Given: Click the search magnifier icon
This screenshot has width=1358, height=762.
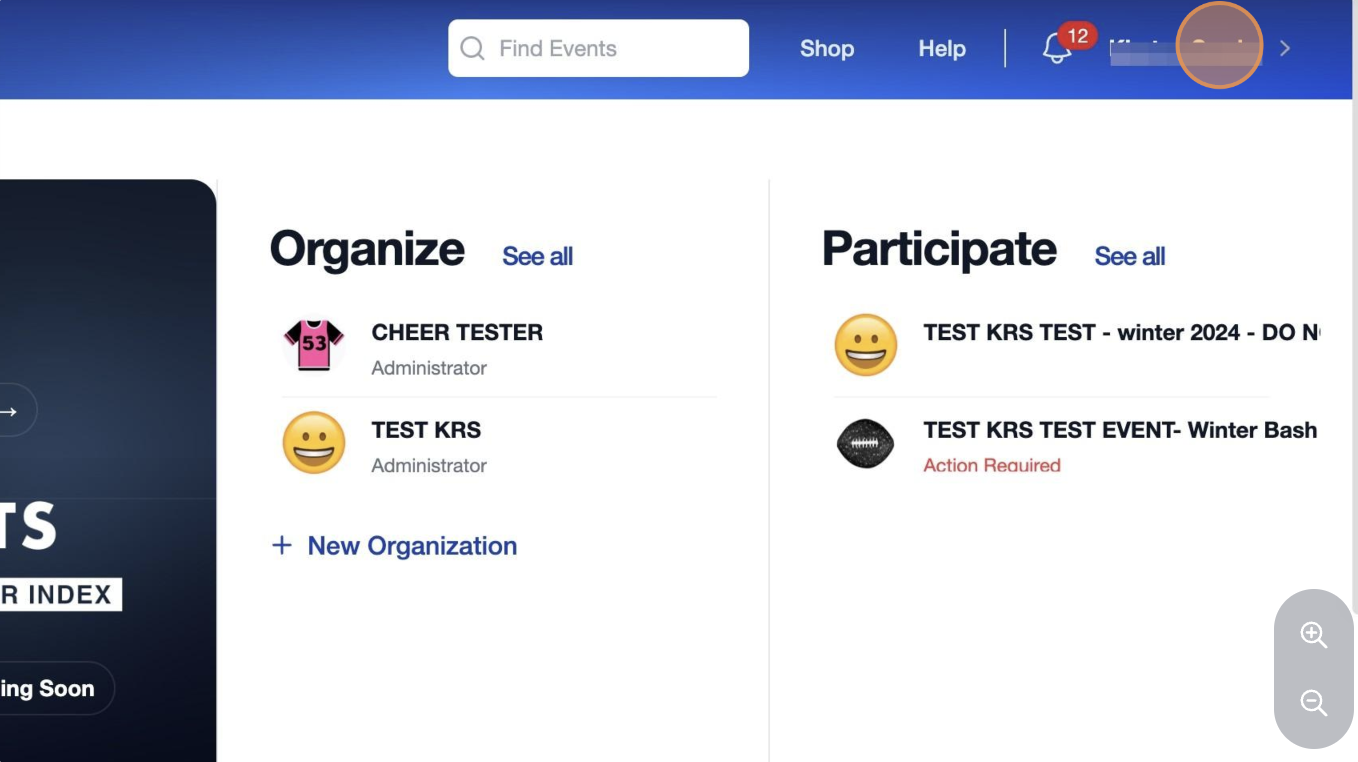Looking at the screenshot, I should [x=472, y=48].
